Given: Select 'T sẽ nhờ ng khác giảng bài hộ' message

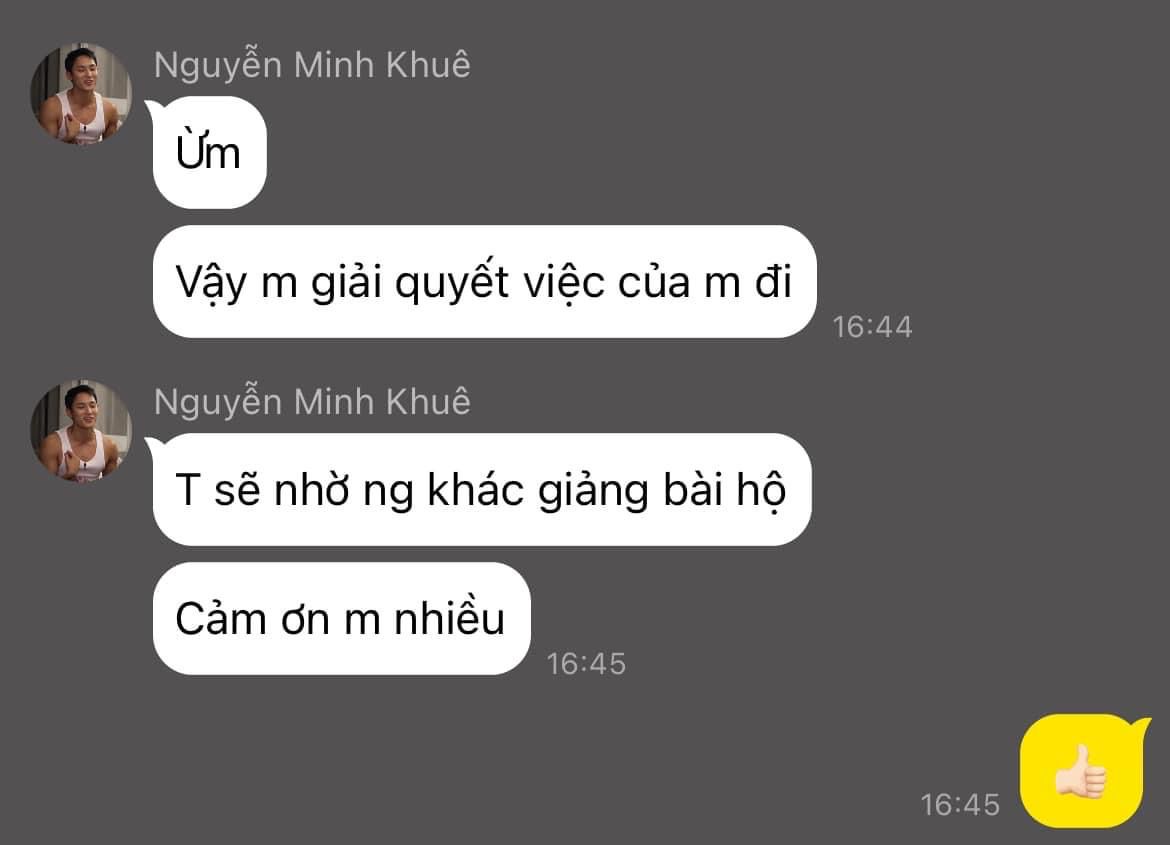Looking at the screenshot, I should (x=481, y=490).
